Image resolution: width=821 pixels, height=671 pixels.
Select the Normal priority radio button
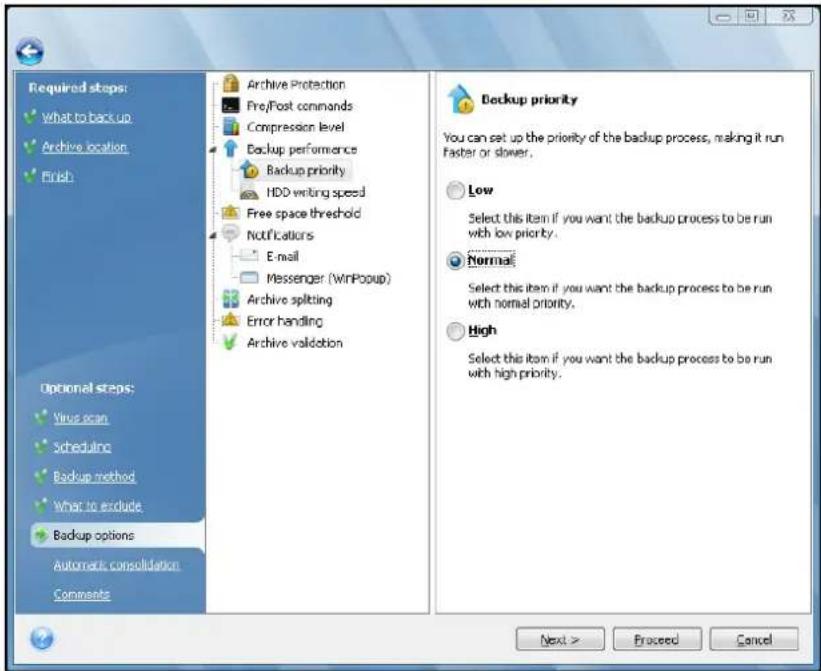click(x=456, y=260)
